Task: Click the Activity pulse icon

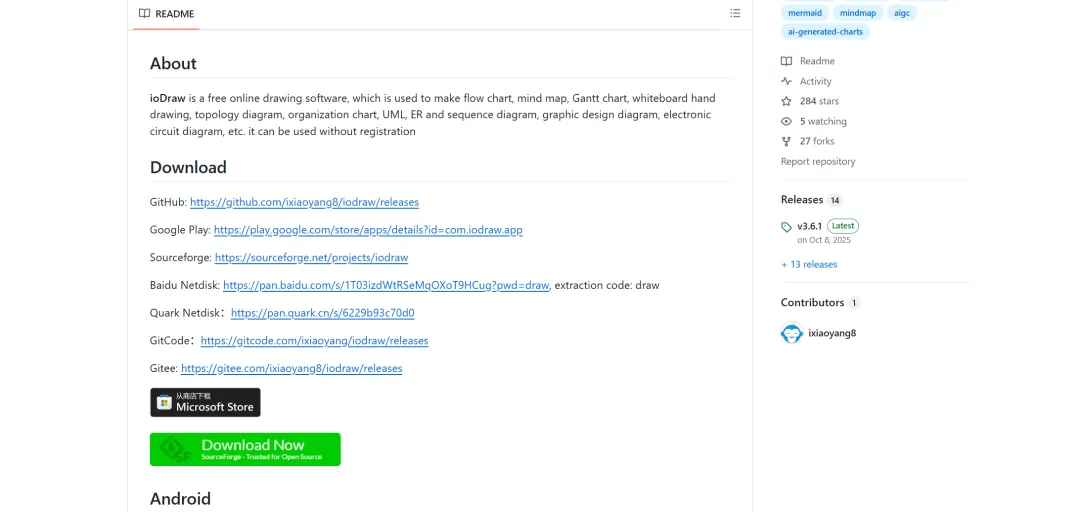Action: point(787,81)
